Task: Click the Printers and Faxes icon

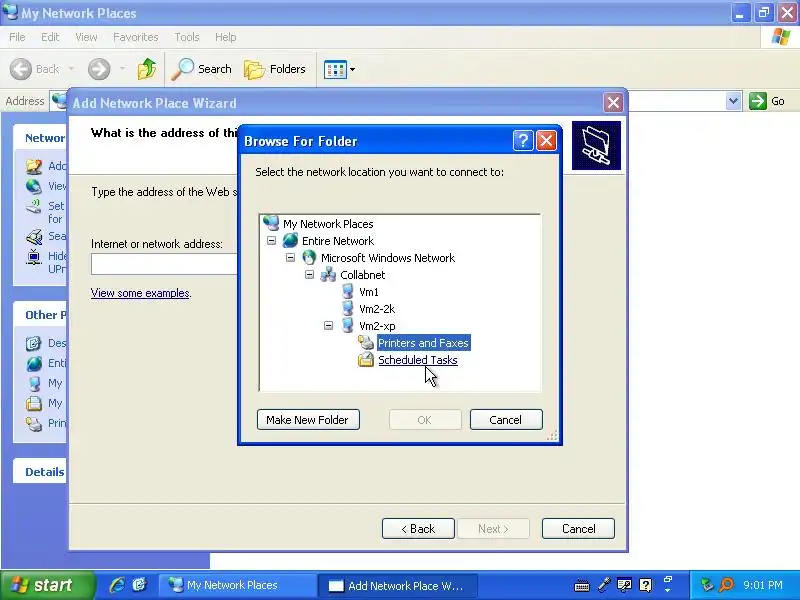Action: click(x=366, y=343)
